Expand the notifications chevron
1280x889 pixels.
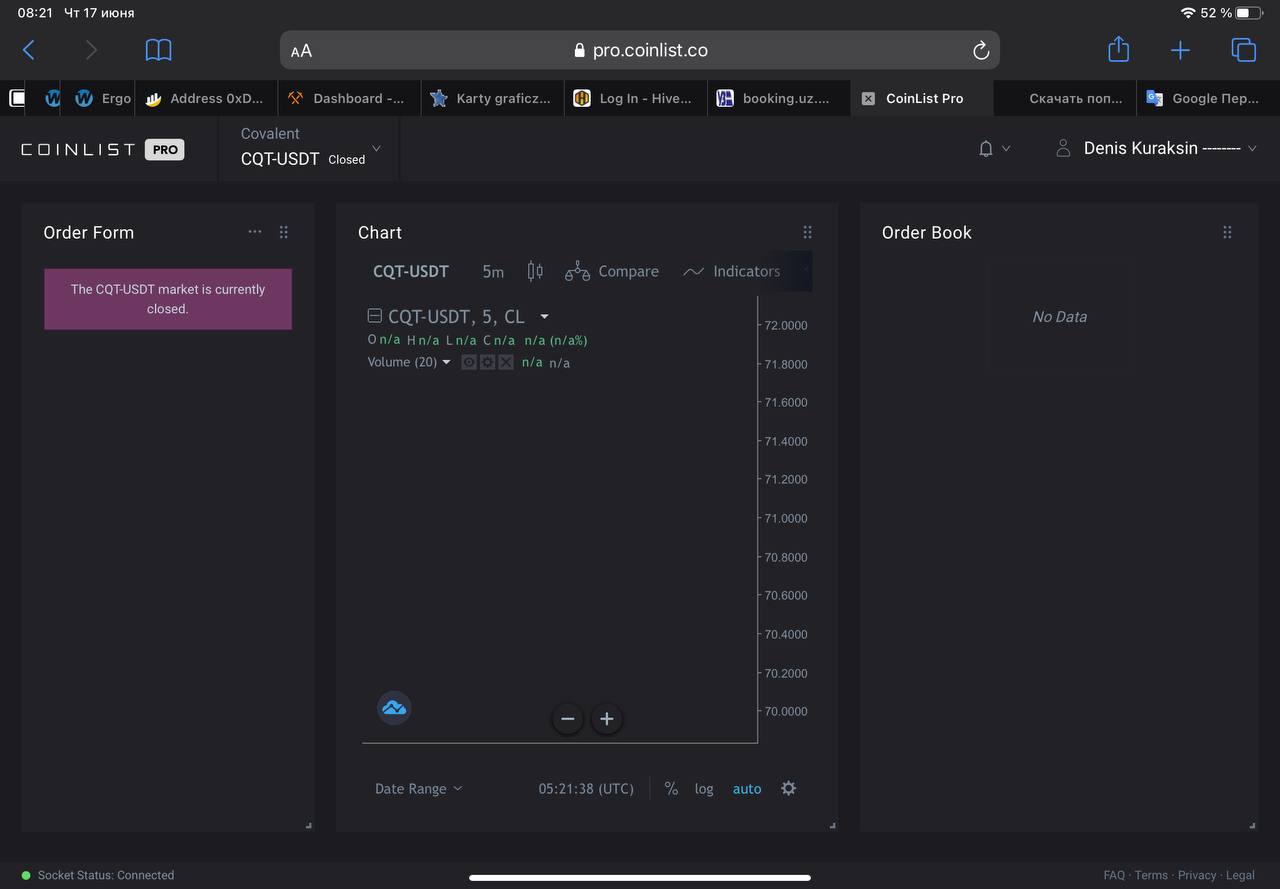(1006, 148)
